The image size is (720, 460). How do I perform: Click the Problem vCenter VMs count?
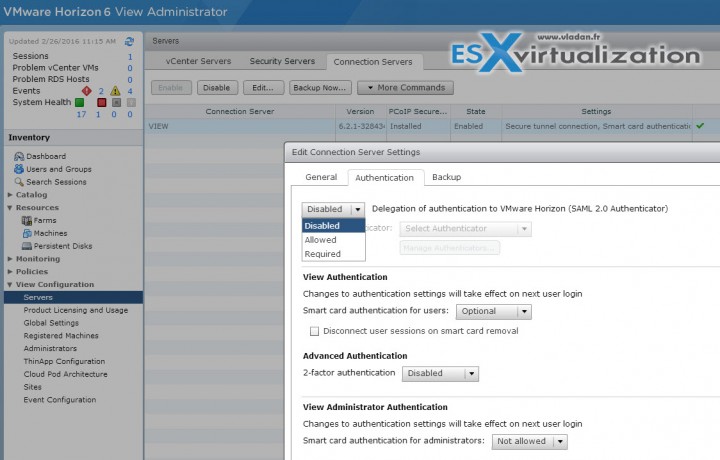130,68
